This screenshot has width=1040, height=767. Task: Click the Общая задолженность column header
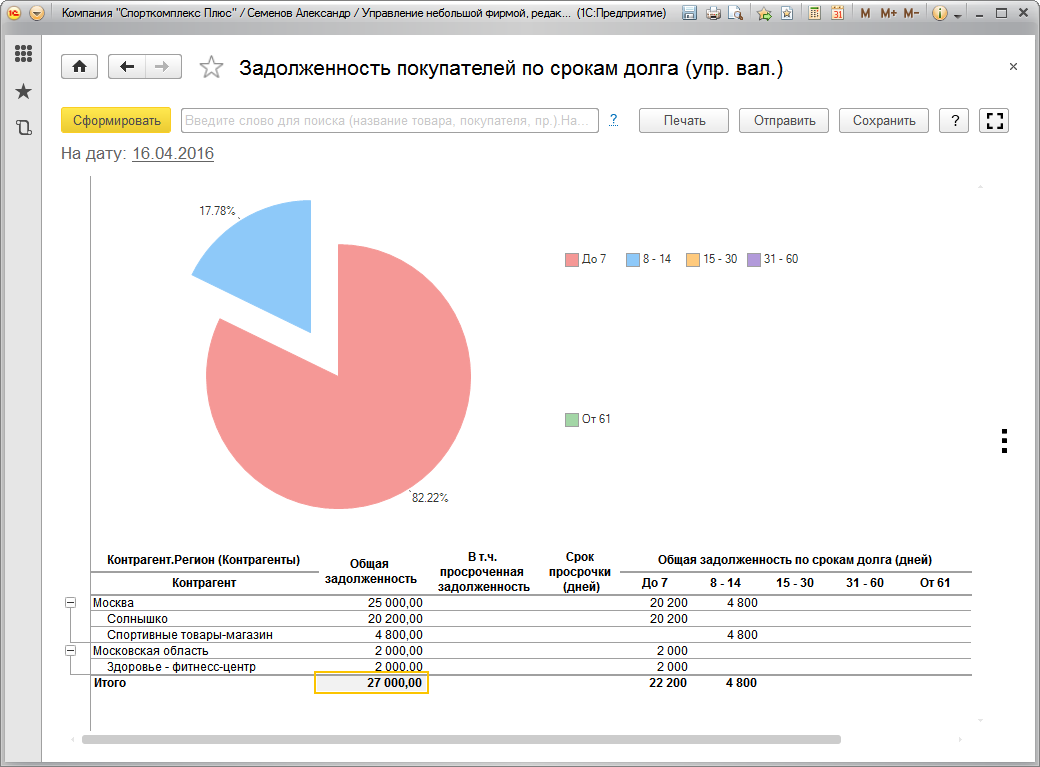tap(370, 571)
